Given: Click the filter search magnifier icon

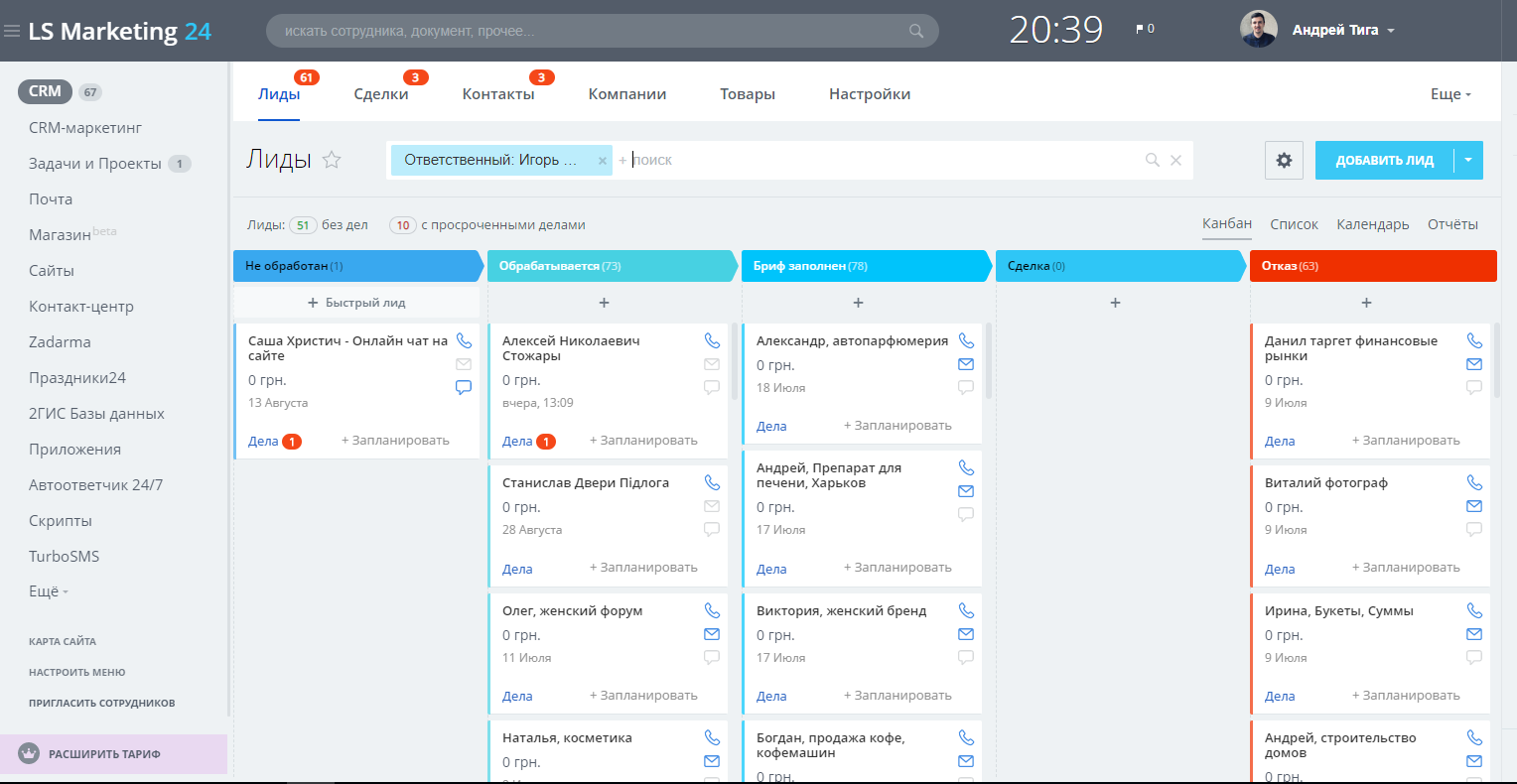Looking at the screenshot, I should click(x=1153, y=160).
